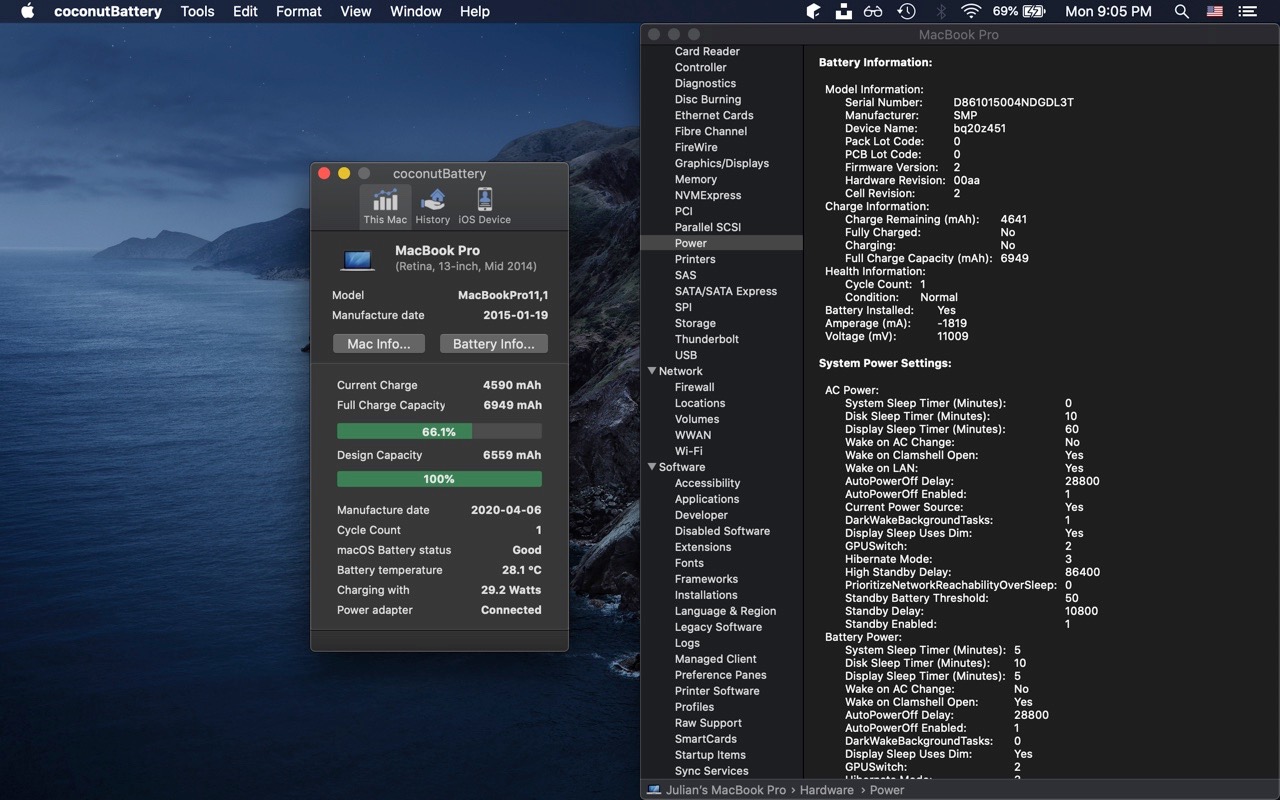This screenshot has height=800, width=1280.
Task: Collapse the Software section triangle
Action: (651, 467)
